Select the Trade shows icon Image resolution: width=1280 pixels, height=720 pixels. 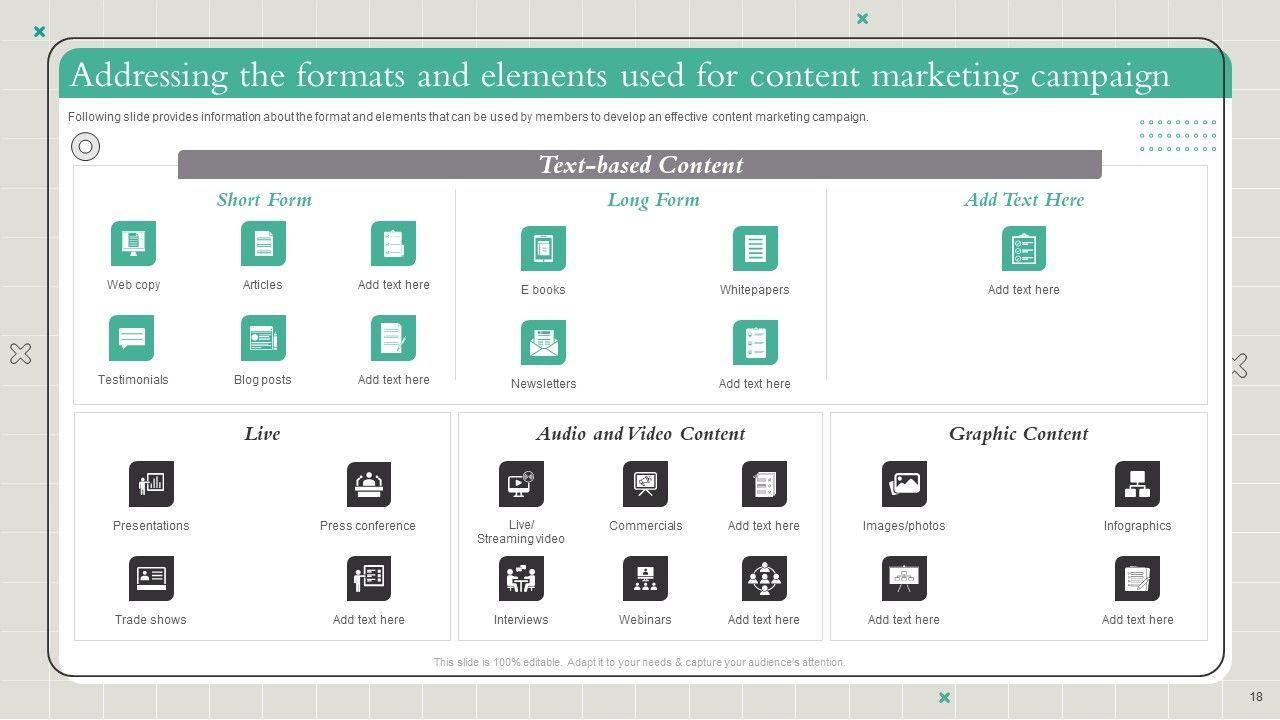pyautogui.click(x=151, y=578)
